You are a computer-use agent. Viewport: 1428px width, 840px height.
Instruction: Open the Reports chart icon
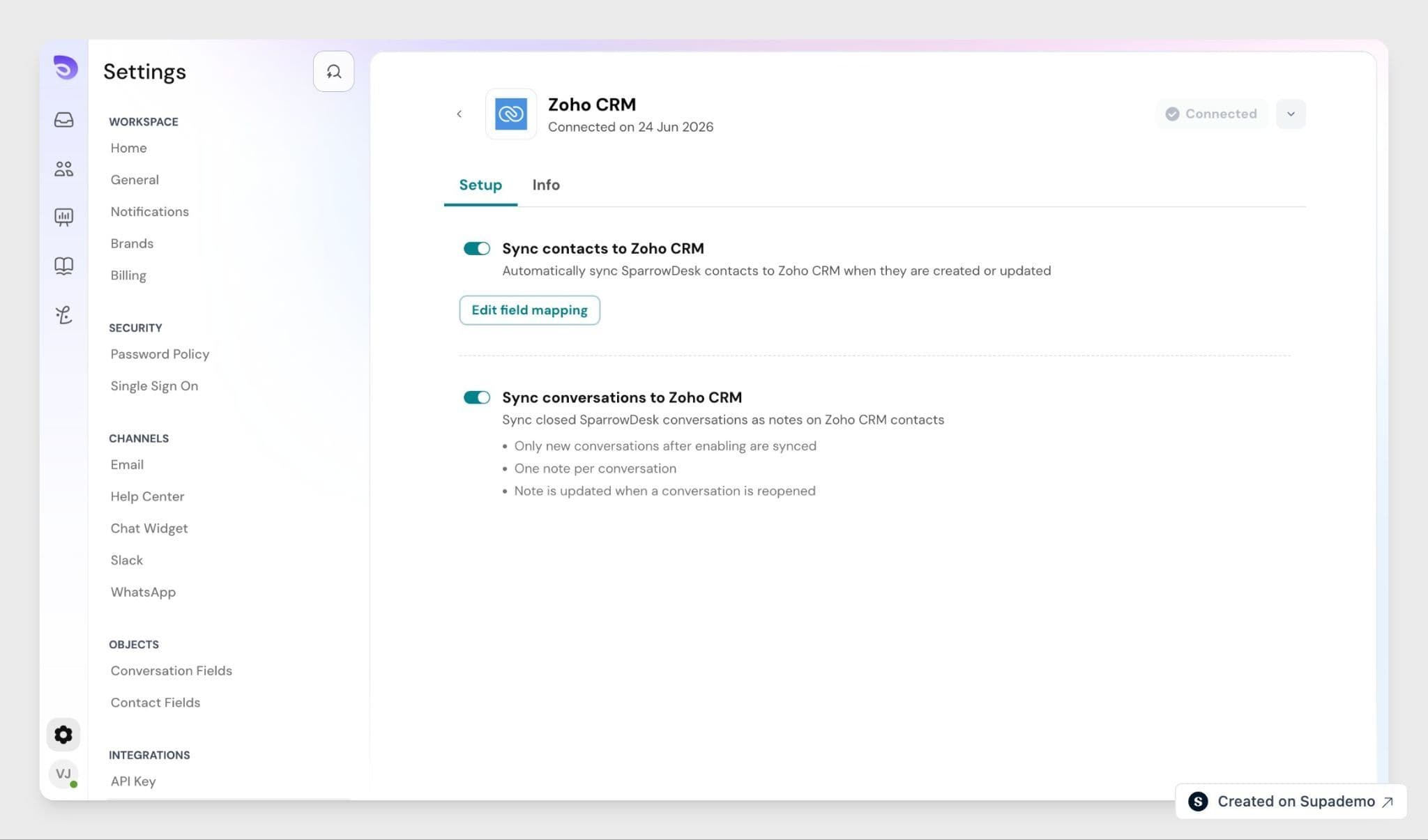pos(63,217)
